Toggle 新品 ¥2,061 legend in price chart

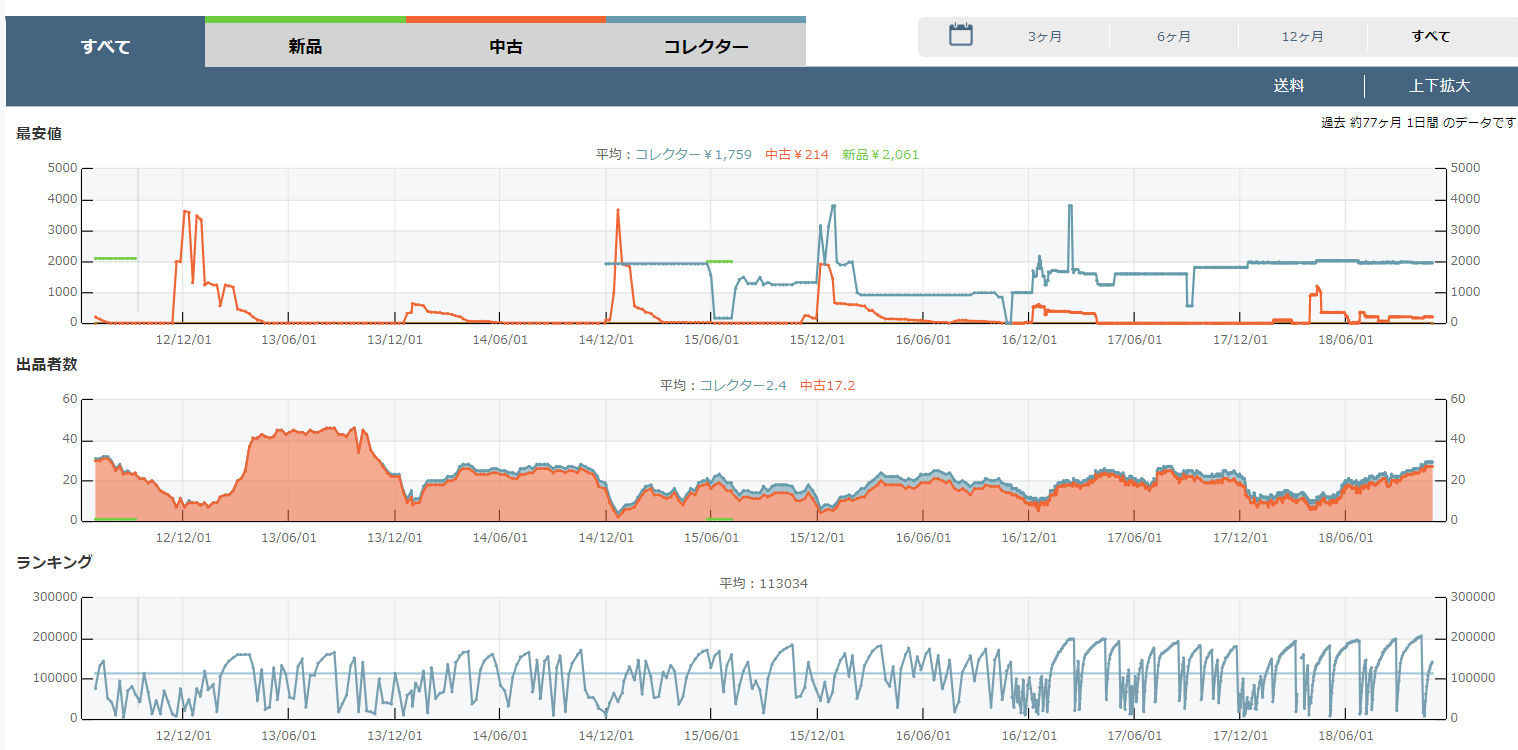[x=880, y=155]
